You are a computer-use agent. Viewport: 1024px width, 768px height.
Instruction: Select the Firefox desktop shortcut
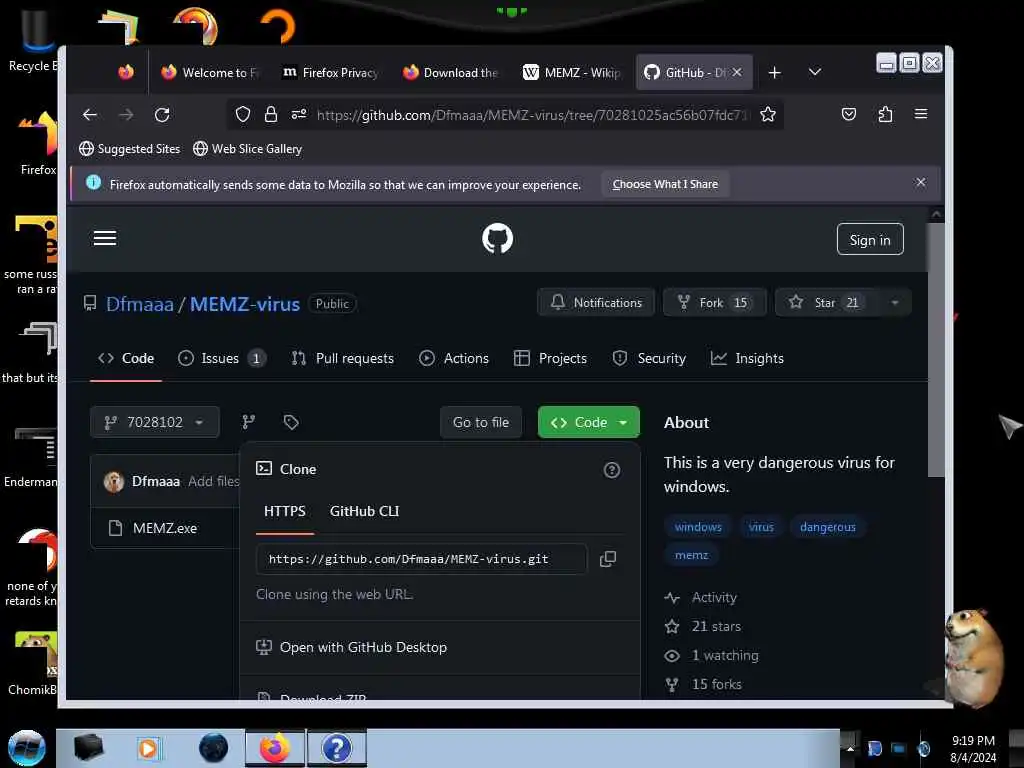point(38,144)
